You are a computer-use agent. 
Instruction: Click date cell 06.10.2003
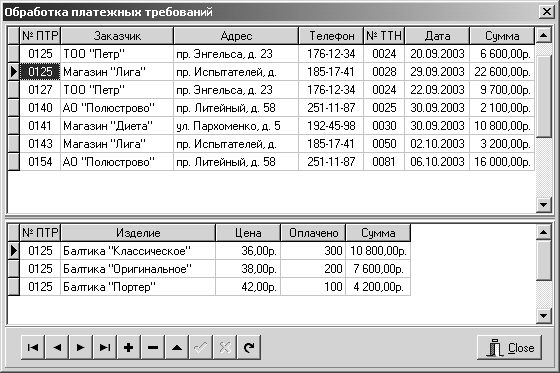coord(437,162)
